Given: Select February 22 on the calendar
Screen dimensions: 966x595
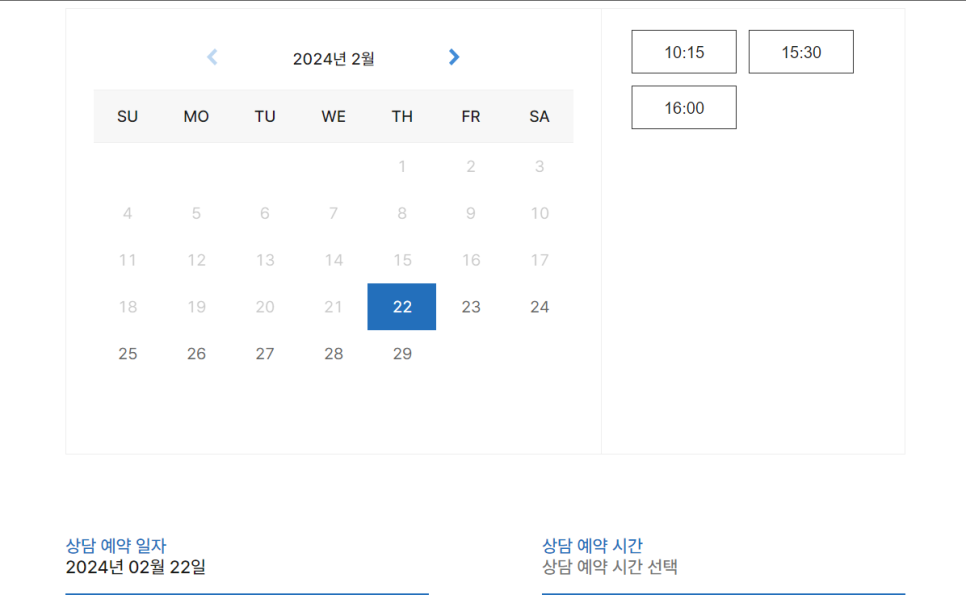Looking at the screenshot, I should click(402, 307).
